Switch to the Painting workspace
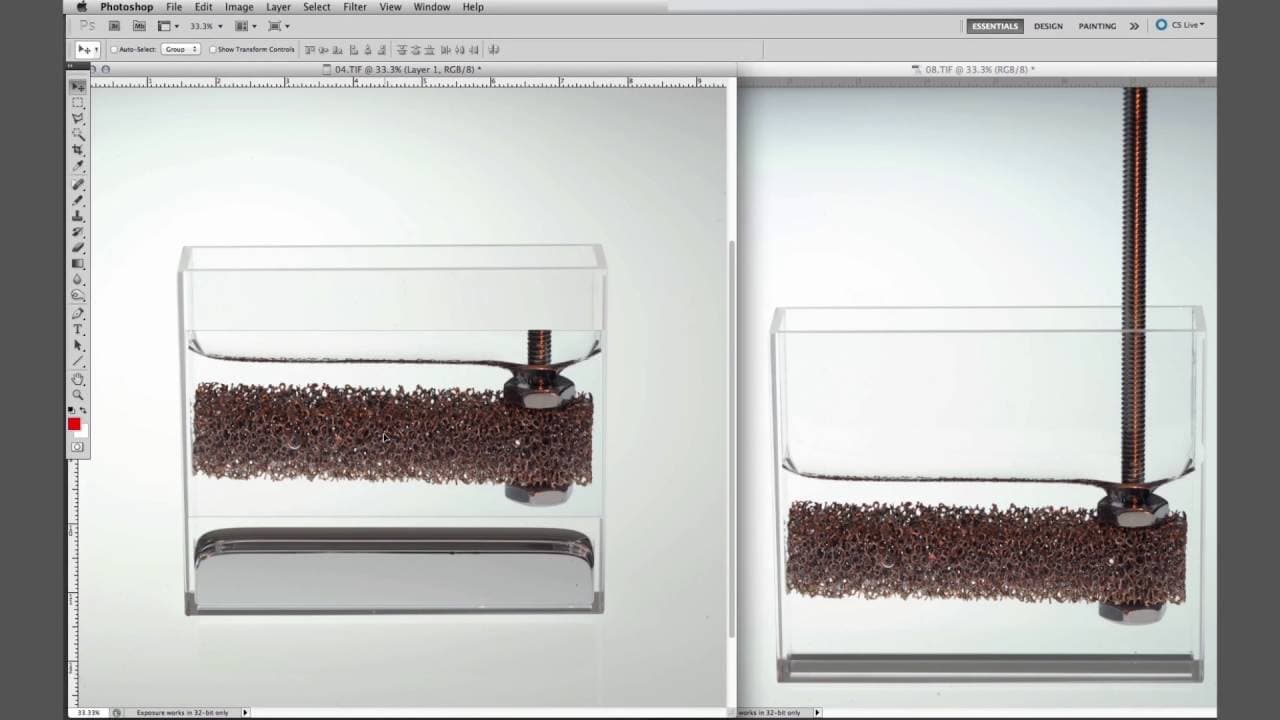 (1097, 26)
